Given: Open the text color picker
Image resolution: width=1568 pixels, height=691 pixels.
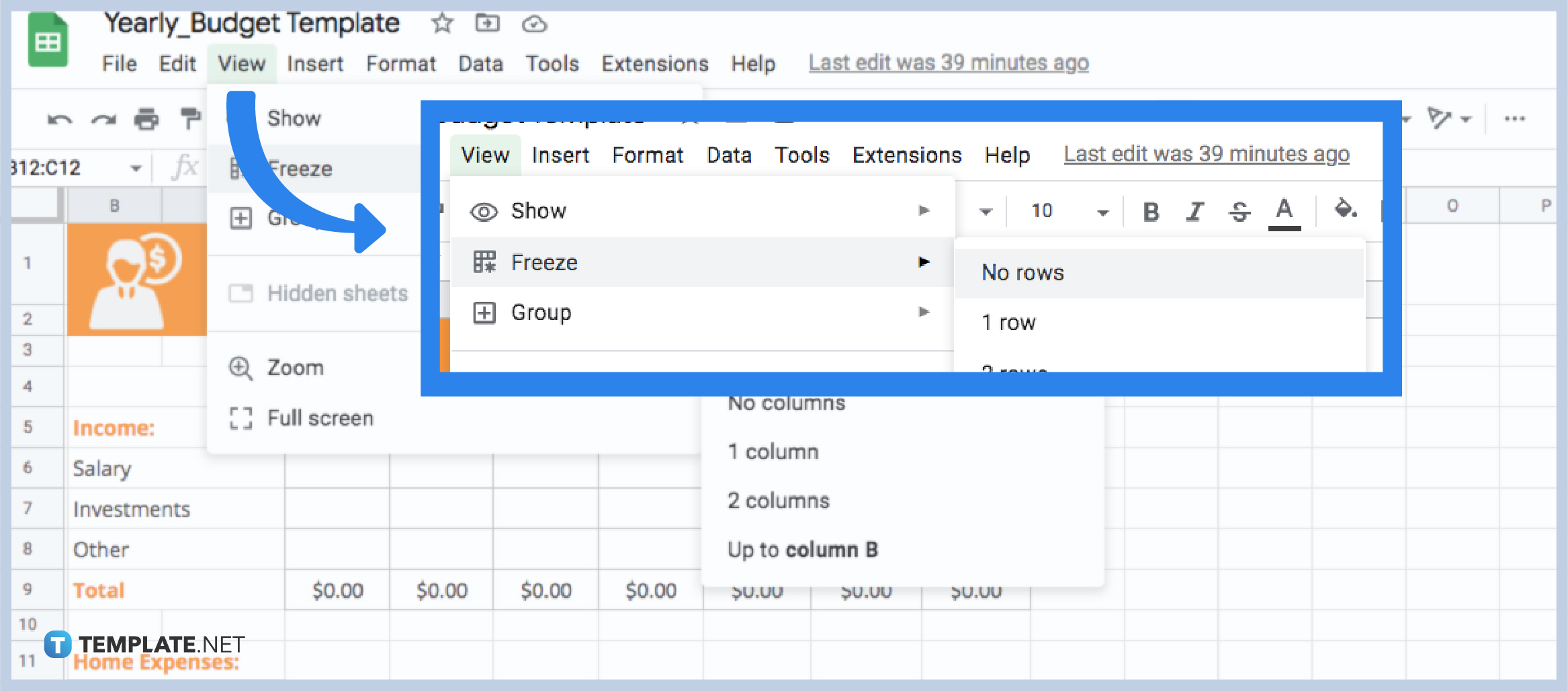Looking at the screenshot, I should [x=1284, y=210].
